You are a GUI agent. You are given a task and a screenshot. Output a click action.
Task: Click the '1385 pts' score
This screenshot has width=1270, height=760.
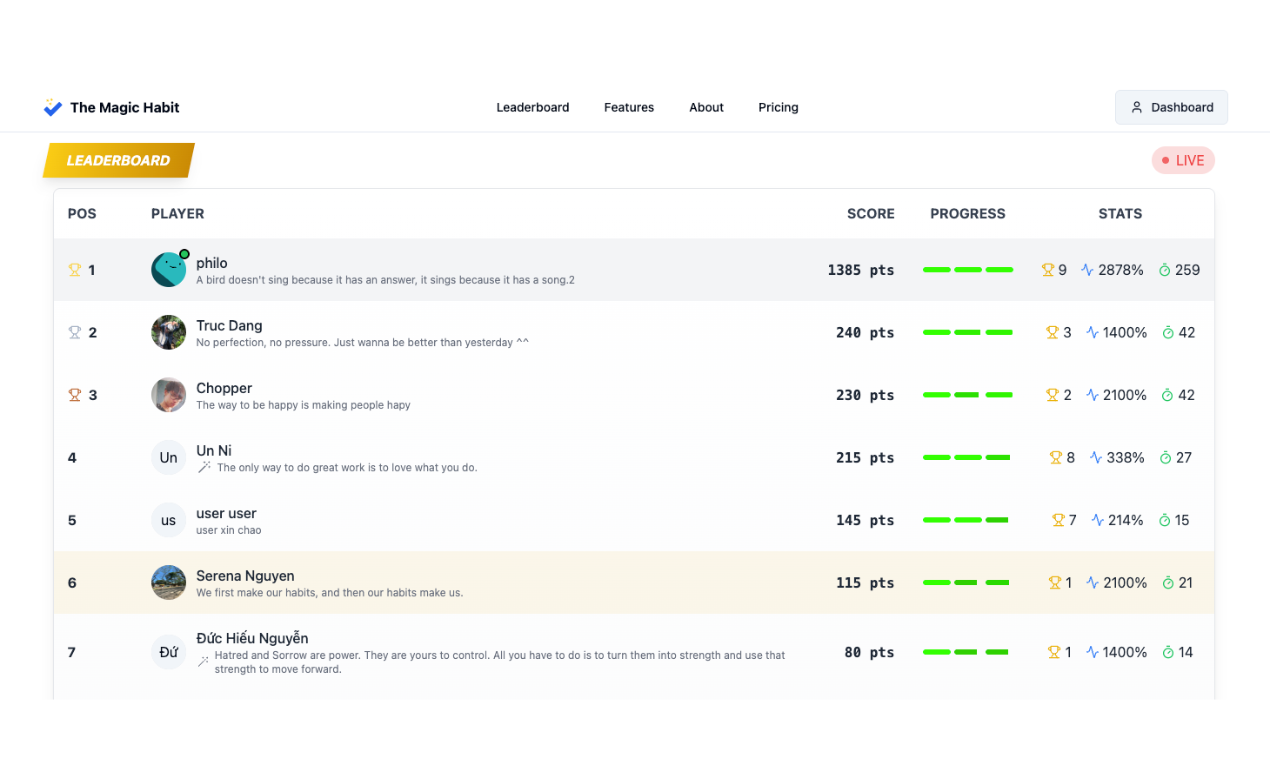coord(861,270)
